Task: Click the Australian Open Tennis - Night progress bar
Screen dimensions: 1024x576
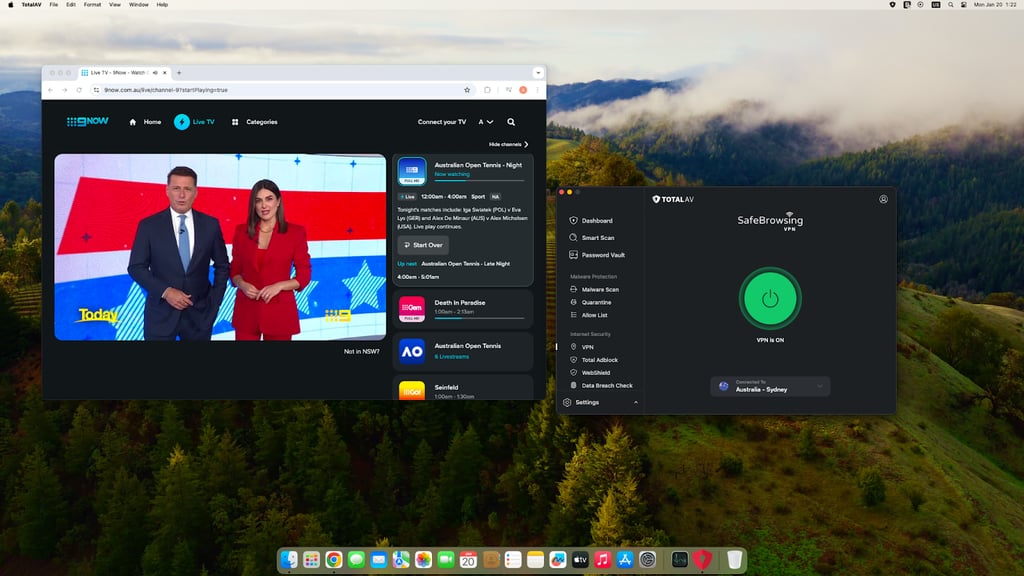Action: click(479, 180)
